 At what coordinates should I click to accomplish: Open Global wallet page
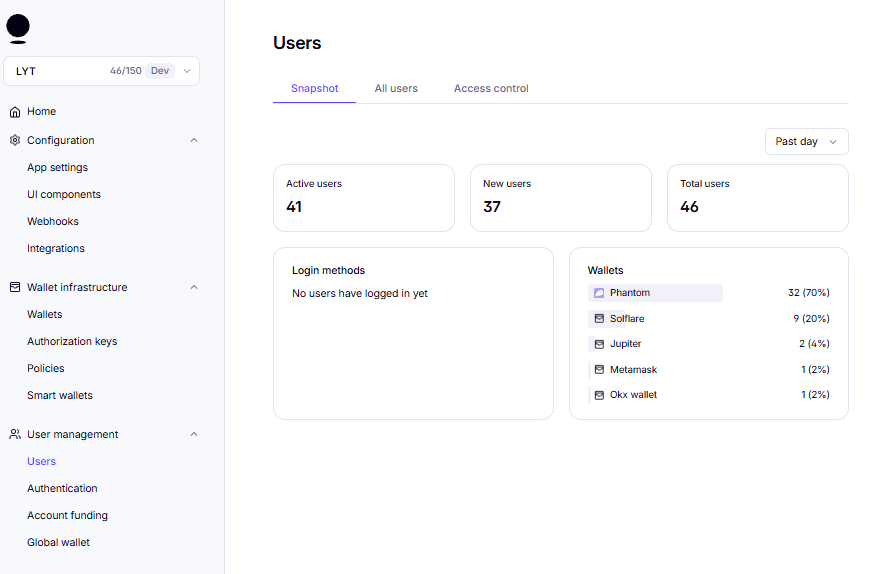(x=58, y=542)
